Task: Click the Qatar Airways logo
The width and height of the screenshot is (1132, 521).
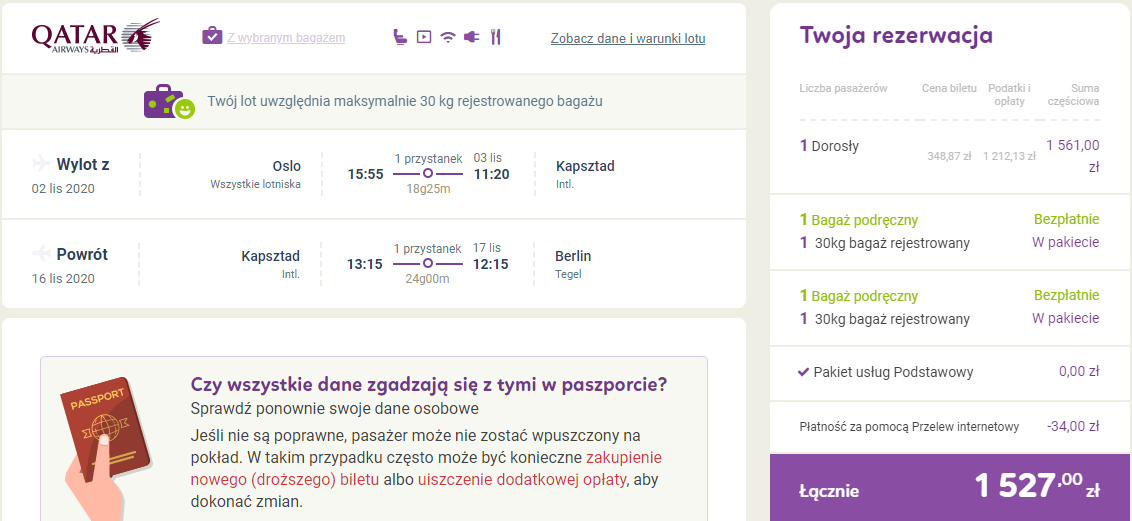Action: (x=95, y=36)
